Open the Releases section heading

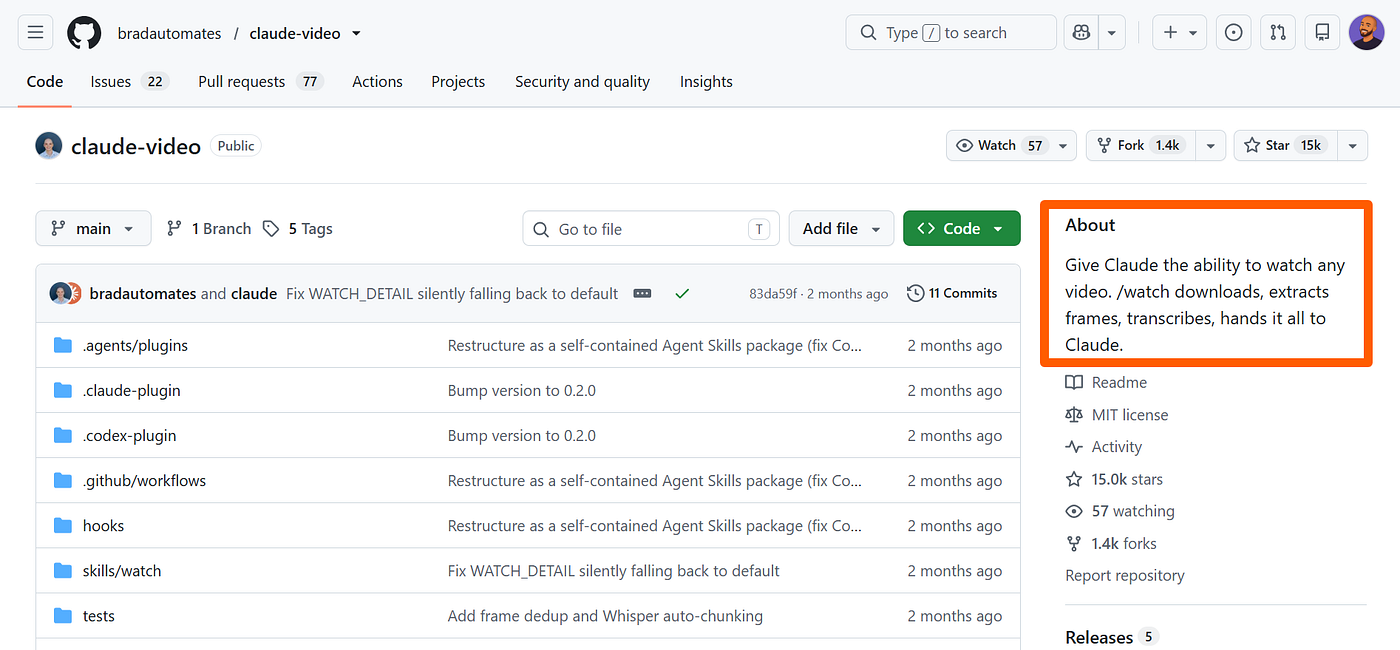click(x=1099, y=638)
